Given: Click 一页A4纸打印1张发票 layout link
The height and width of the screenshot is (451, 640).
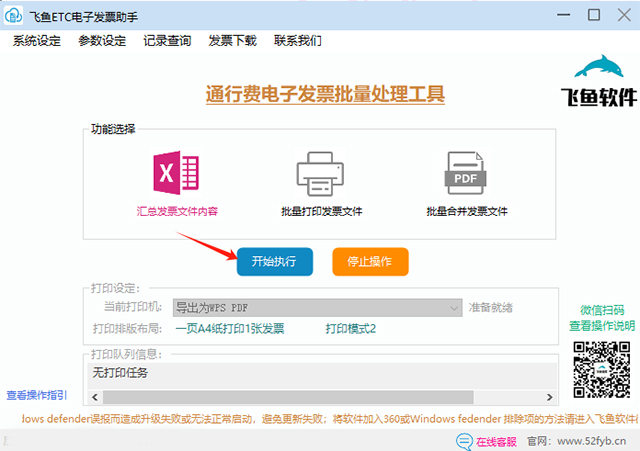Looking at the screenshot, I should point(230,329).
